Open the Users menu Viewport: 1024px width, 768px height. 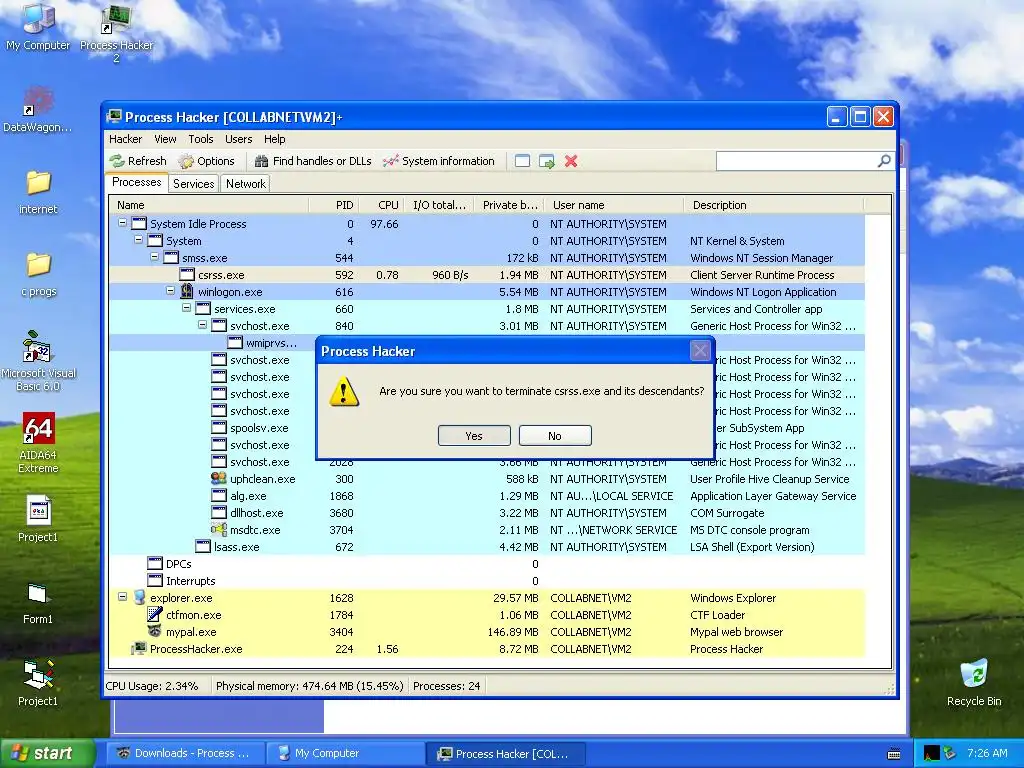238,139
